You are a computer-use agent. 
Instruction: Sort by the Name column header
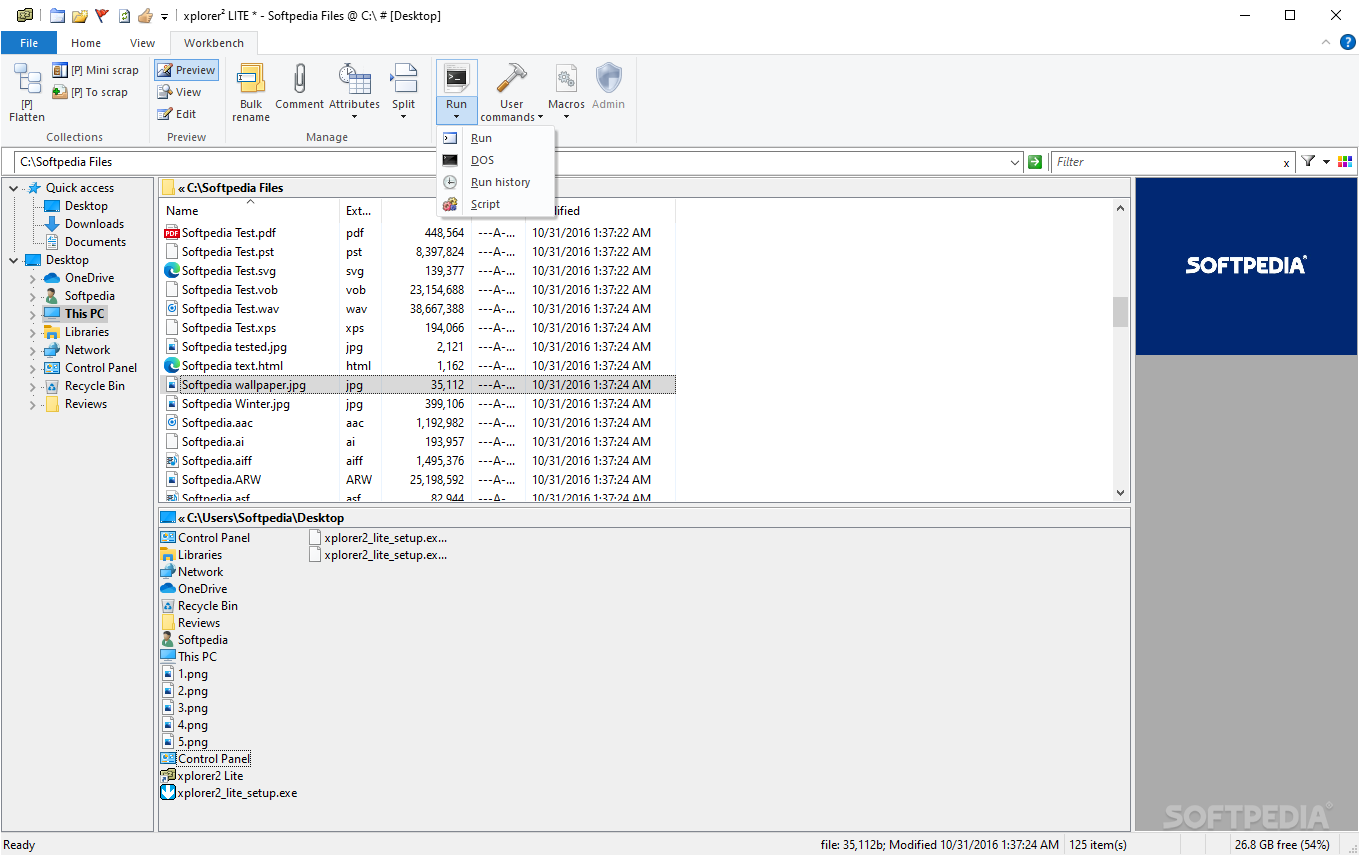(249, 211)
